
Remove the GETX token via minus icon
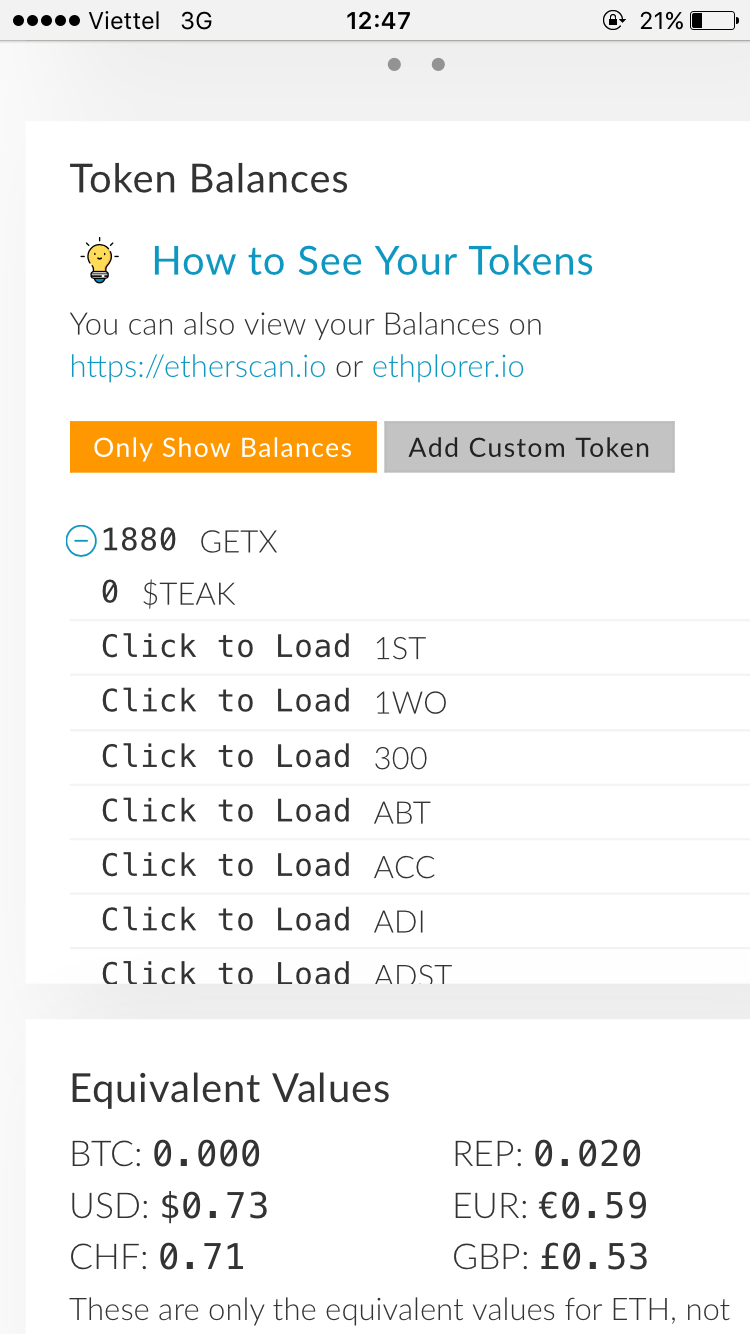click(81, 541)
